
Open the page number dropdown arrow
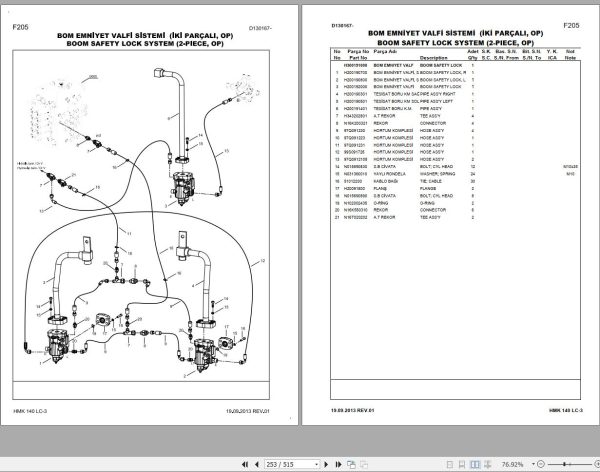[316, 464]
